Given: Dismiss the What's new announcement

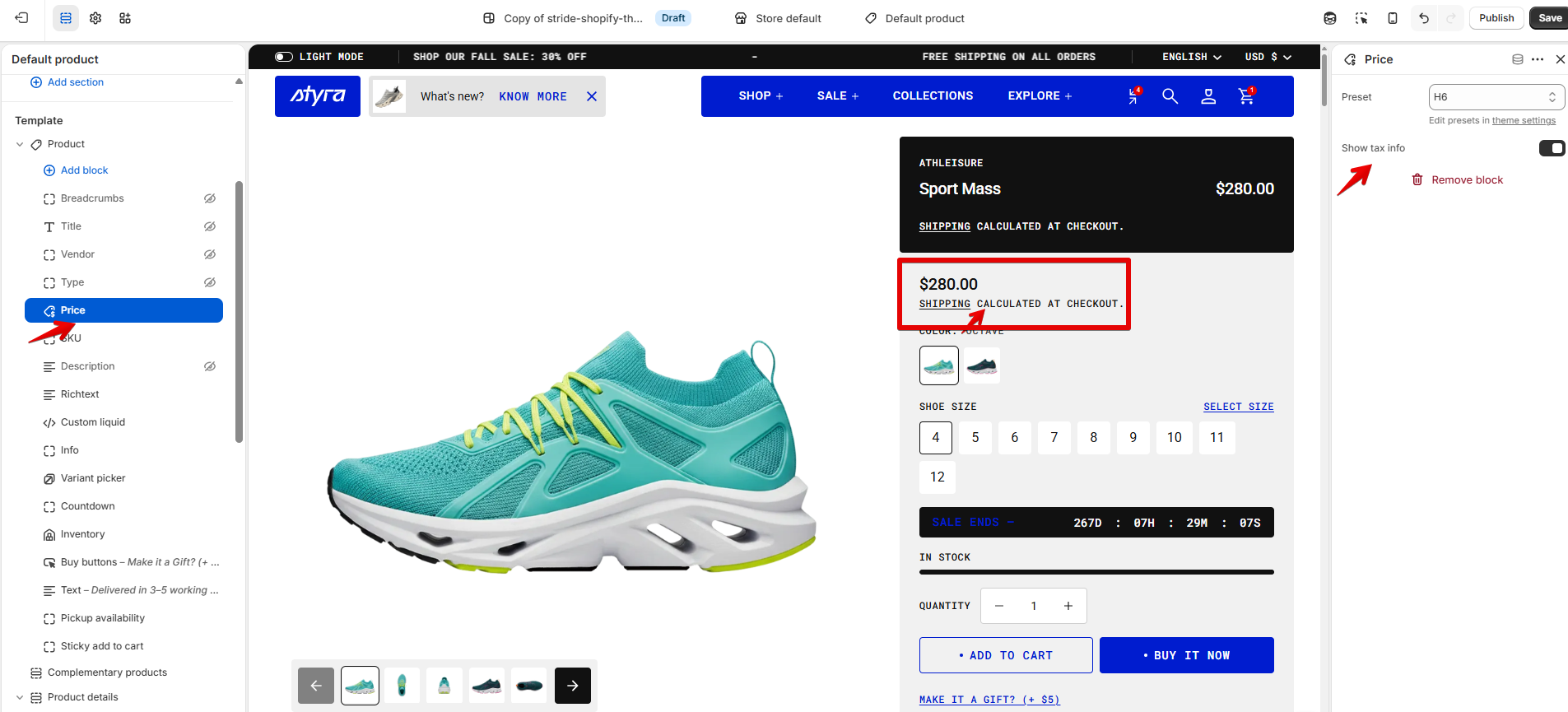Looking at the screenshot, I should [x=591, y=96].
